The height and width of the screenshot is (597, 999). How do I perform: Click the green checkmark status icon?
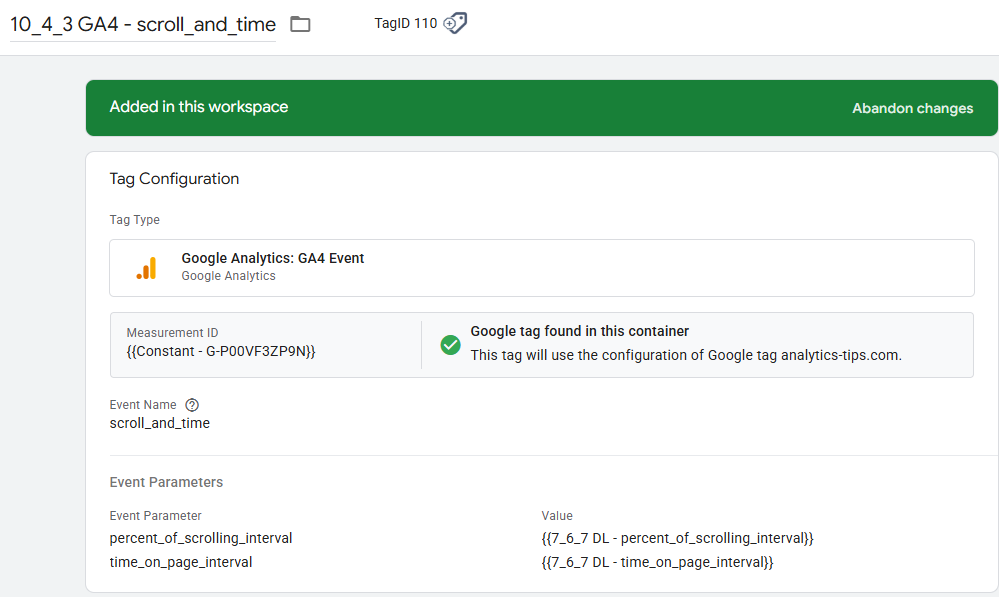pyautogui.click(x=451, y=344)
